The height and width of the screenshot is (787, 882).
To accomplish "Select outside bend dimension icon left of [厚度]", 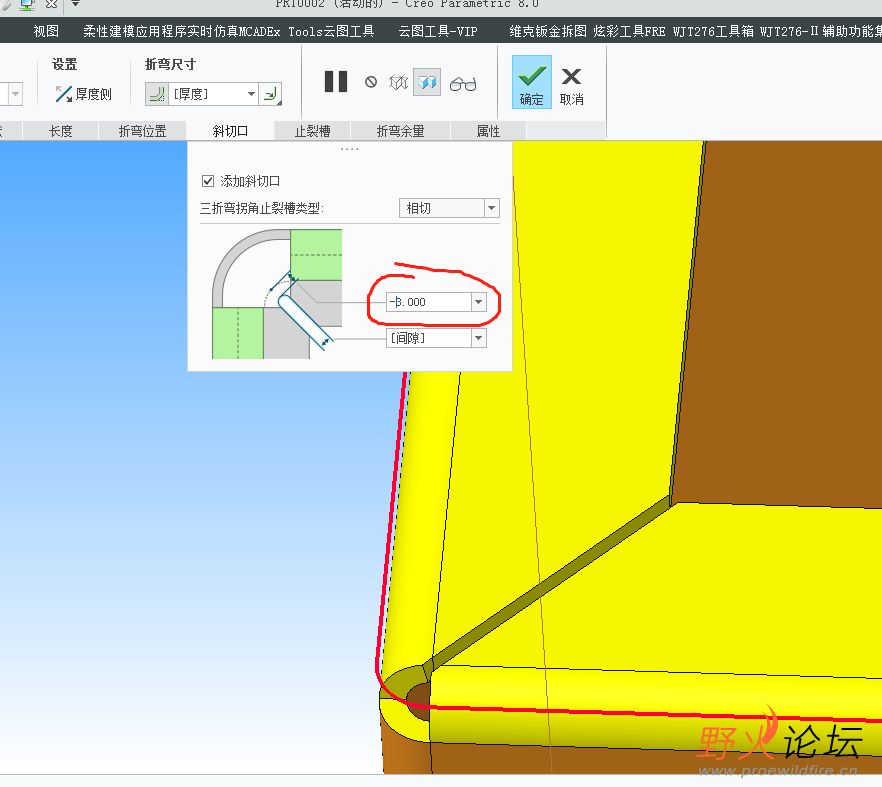I will [x=156, y=94].
